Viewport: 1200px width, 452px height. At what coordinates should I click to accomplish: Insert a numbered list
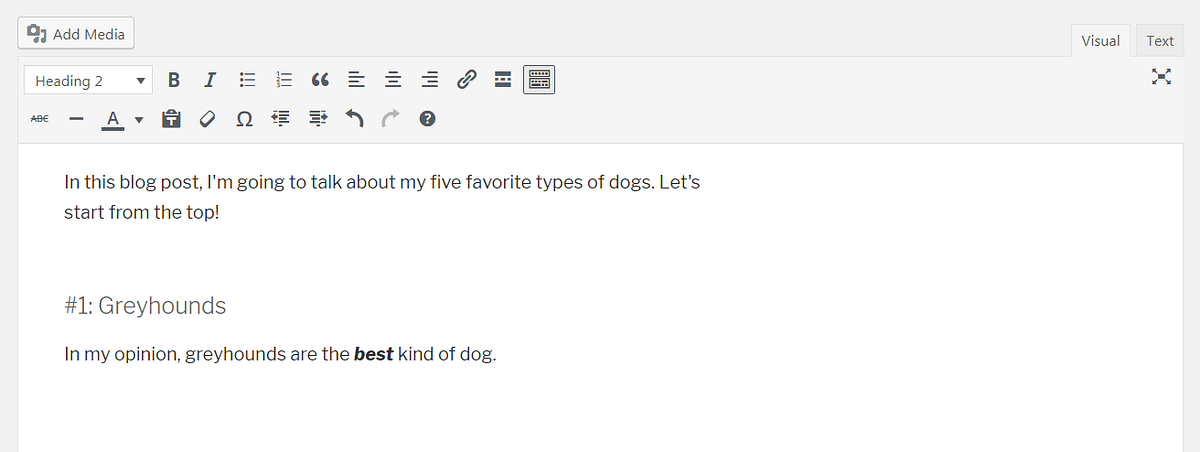(x=284, y=81)
